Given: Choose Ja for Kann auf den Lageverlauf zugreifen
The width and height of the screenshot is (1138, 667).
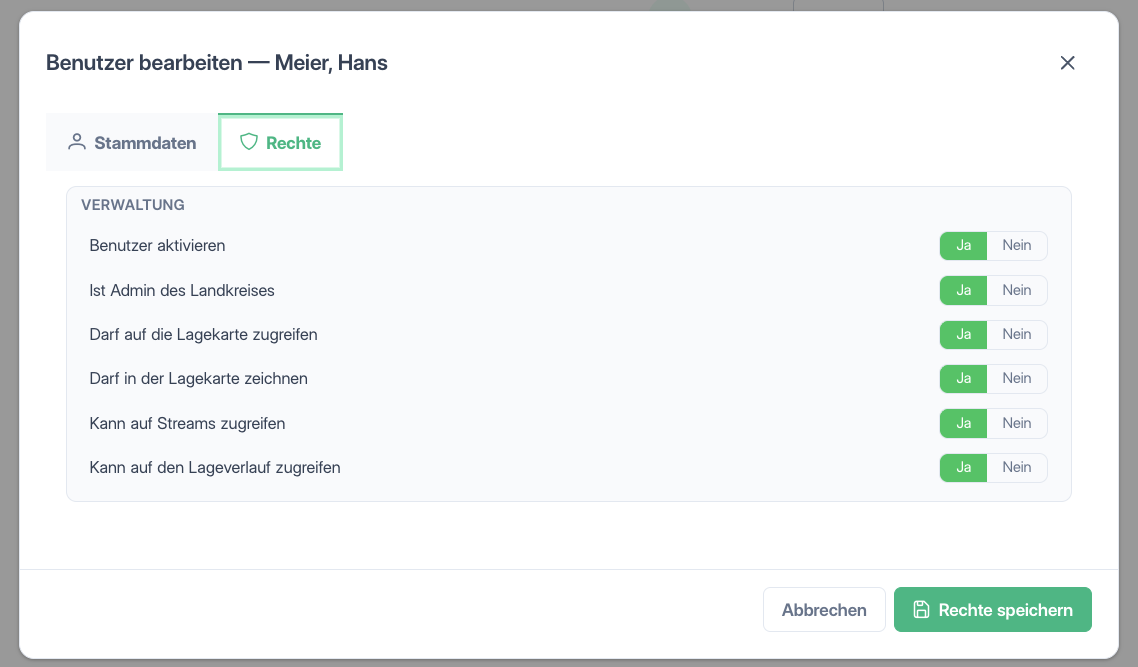Looking at the screenshot, I should (963, 467).
